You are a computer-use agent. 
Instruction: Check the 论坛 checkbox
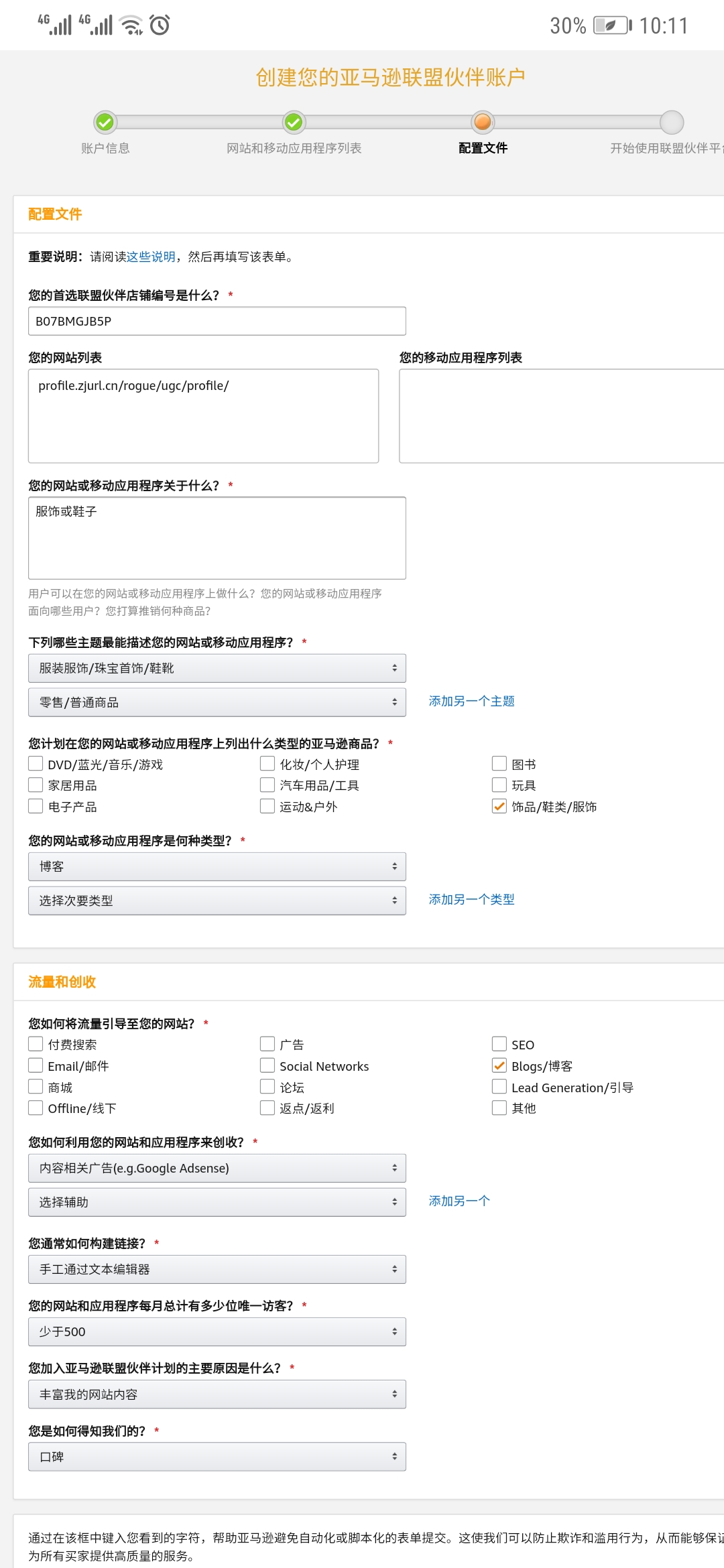[x=267, y=1086]
